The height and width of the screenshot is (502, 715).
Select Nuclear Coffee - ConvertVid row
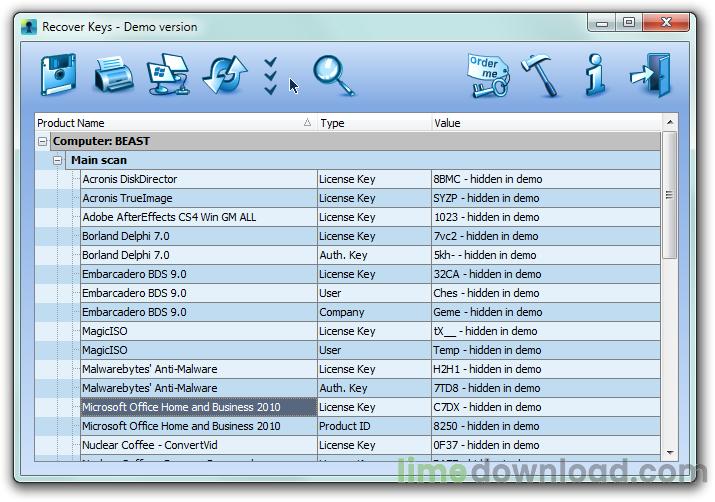pos(370,445)
